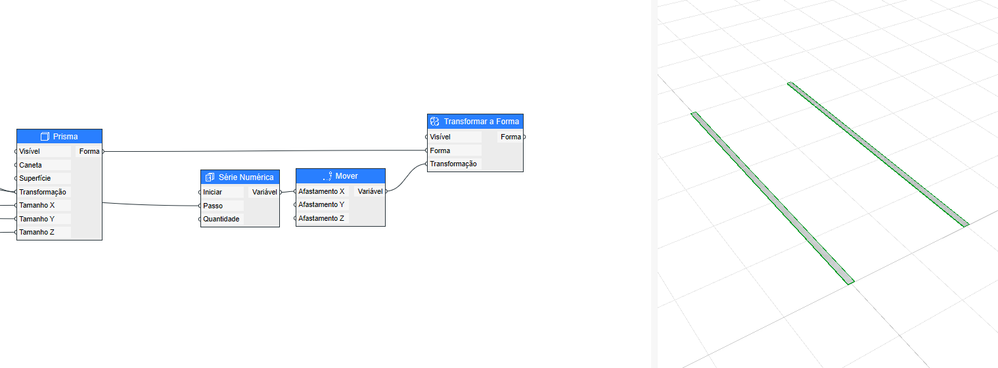Click the Iniciar input of Série Numérica
This screenshot has height=368, width=998.
click(x=222, y=192)
